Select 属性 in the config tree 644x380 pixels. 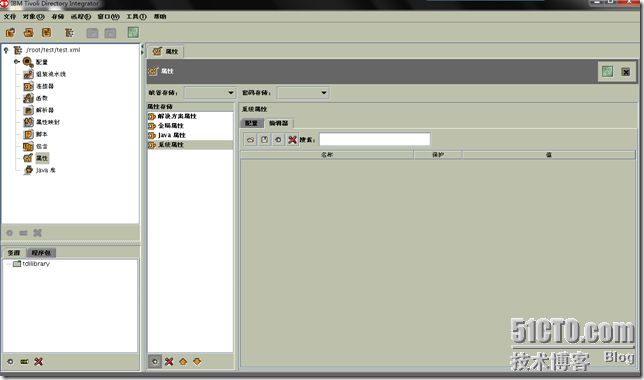click(x=42, y=158)
